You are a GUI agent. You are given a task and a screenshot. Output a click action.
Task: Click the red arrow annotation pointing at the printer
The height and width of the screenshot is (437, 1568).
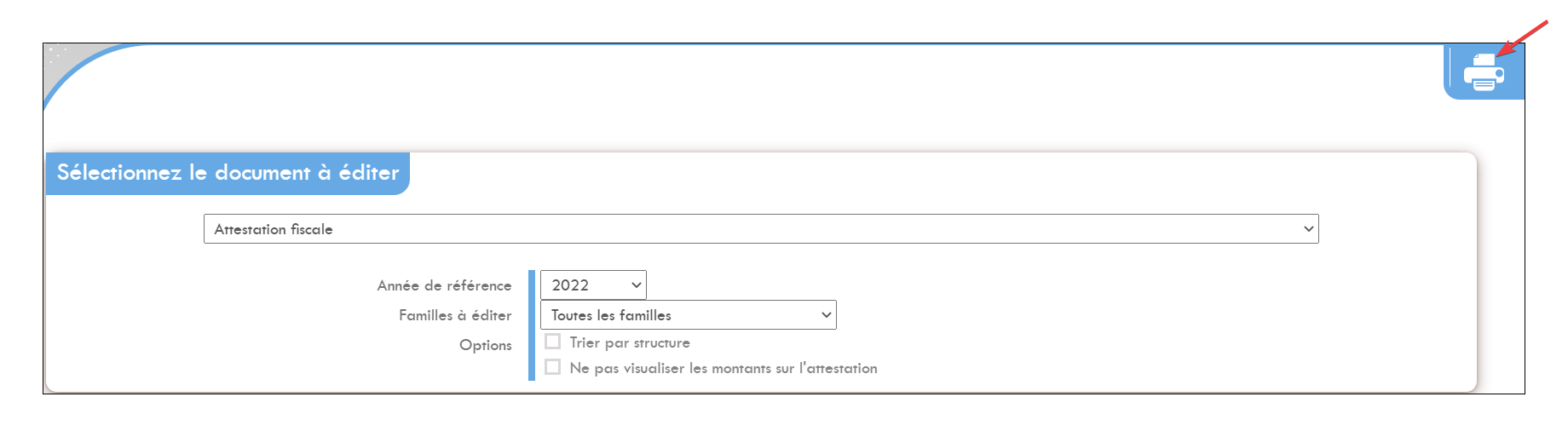(1523, 38)
